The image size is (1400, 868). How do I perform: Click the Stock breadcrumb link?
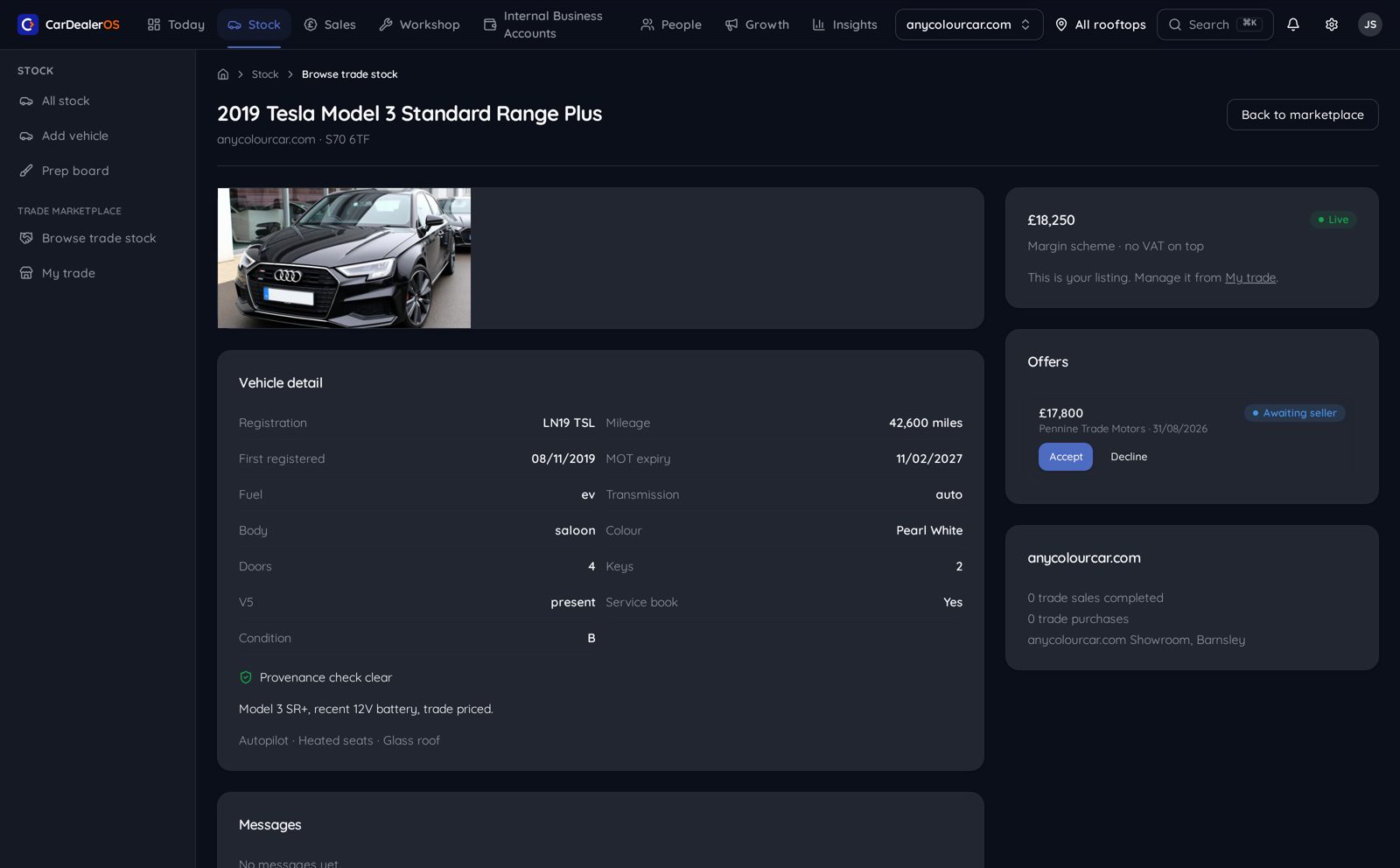pos(265,74)
